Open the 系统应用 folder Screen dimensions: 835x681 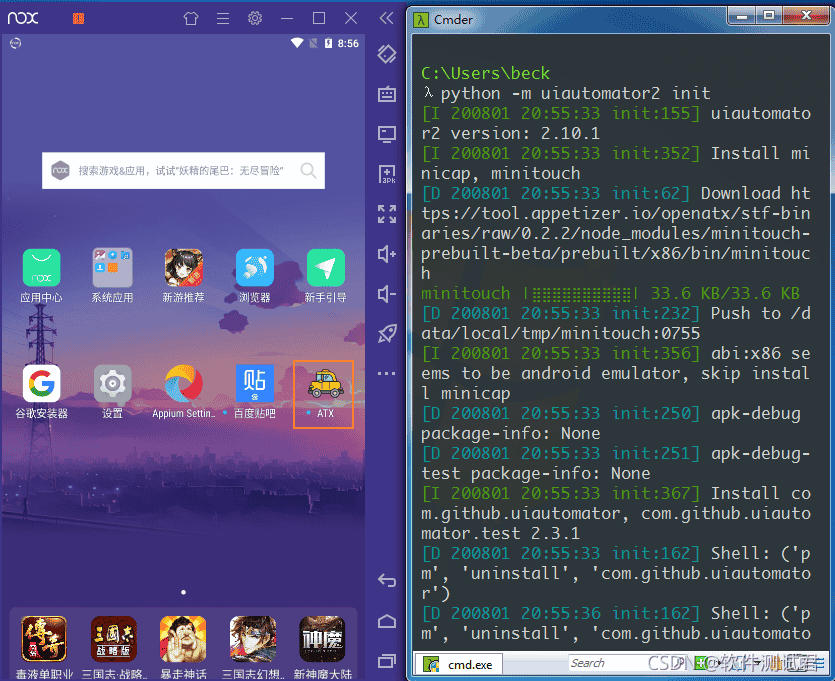(x=112, y=268)
